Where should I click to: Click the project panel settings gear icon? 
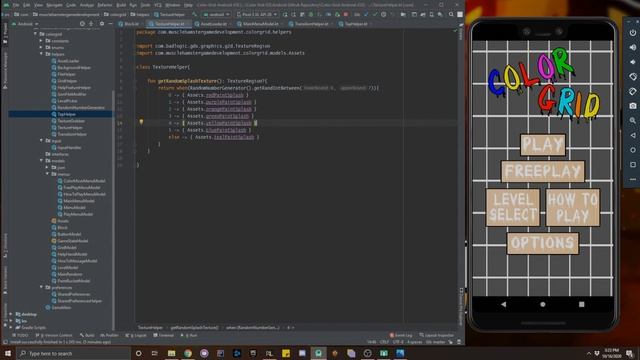point(102,24)
